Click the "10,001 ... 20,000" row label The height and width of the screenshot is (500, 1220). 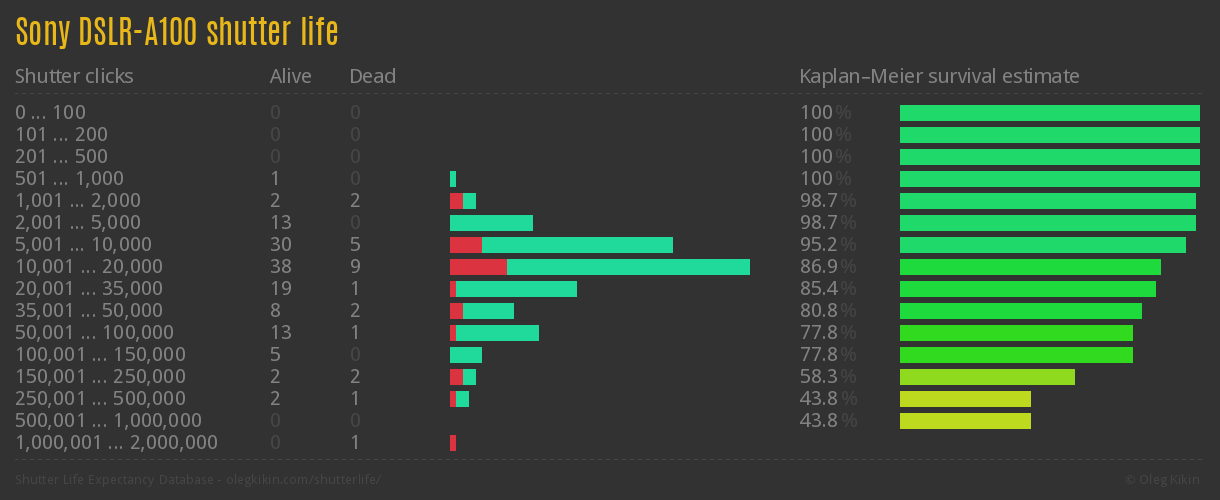pos(89,267)
